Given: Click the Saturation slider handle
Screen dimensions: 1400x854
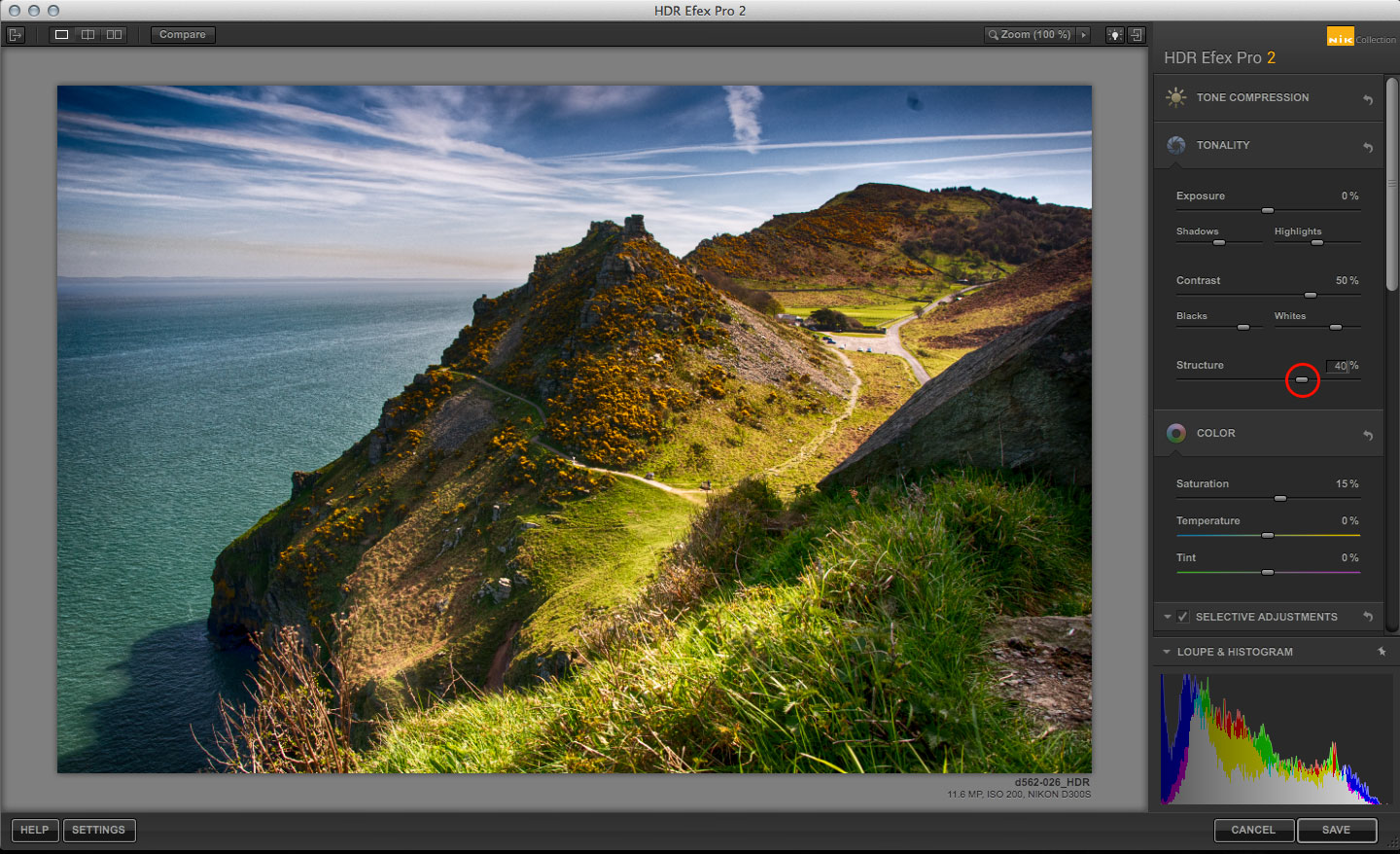Looking at the screenshot, I should pyautogui.click(x=1280, y=498).
